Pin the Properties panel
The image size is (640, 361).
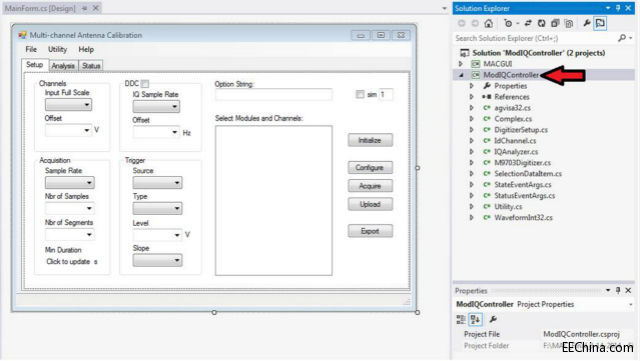[x=618, y=290]
